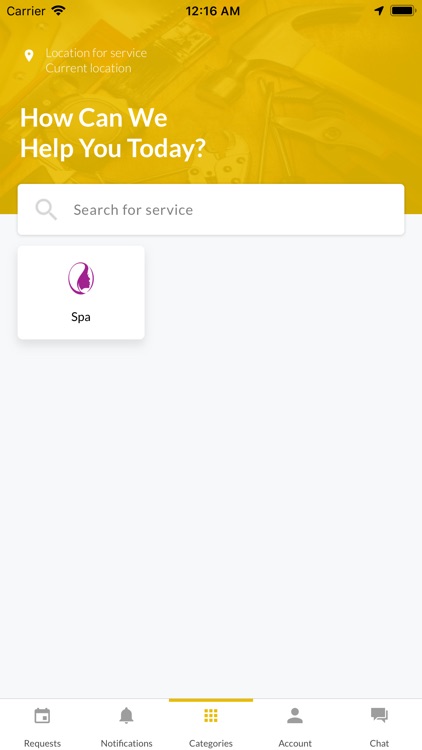
Task: Select the Requests tab label
Action: coord(43,743)
